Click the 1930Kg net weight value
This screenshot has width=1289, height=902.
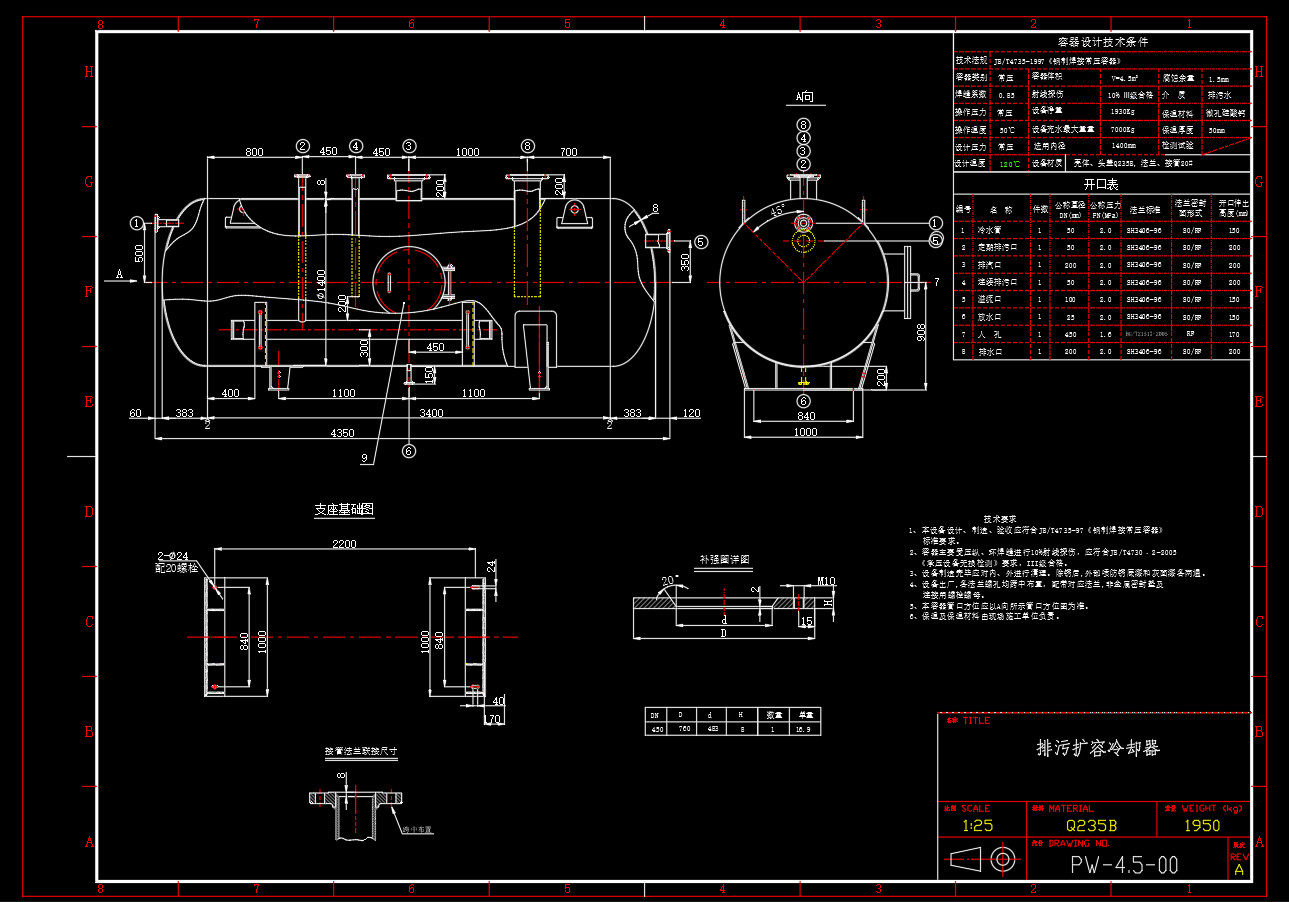[1122, 111]
